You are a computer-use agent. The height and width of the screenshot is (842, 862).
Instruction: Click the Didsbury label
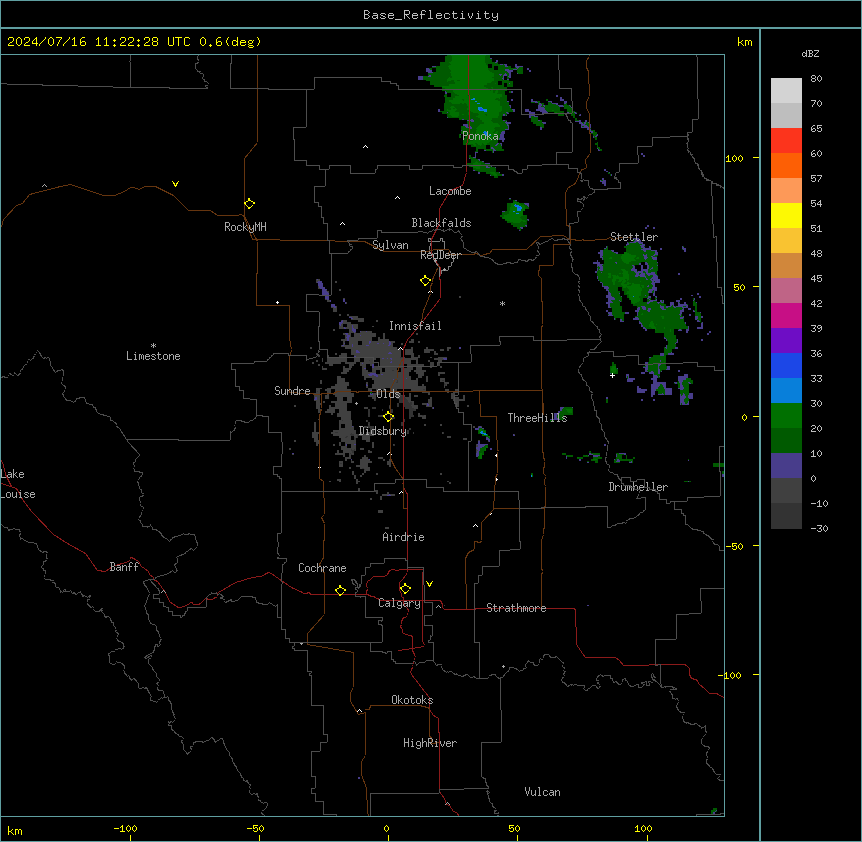(x=383, y=431)
